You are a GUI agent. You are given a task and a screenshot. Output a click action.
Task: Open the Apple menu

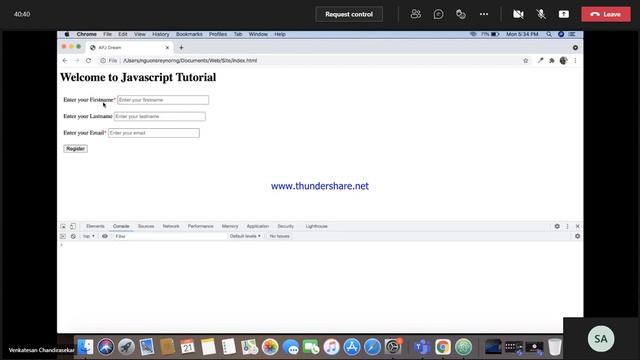[67, 34]
